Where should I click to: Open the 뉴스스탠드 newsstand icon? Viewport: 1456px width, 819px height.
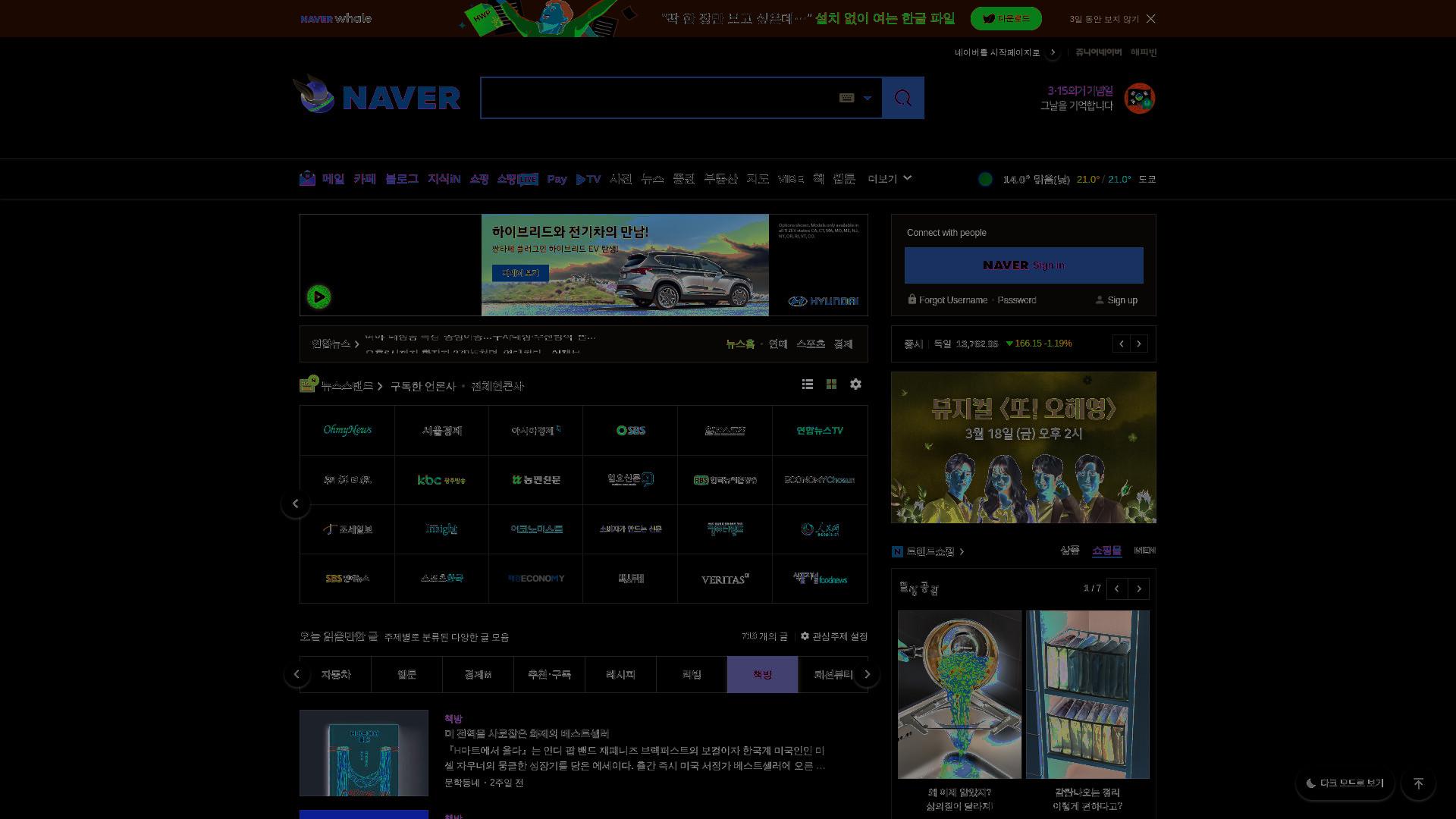click(x=309, y=384)
